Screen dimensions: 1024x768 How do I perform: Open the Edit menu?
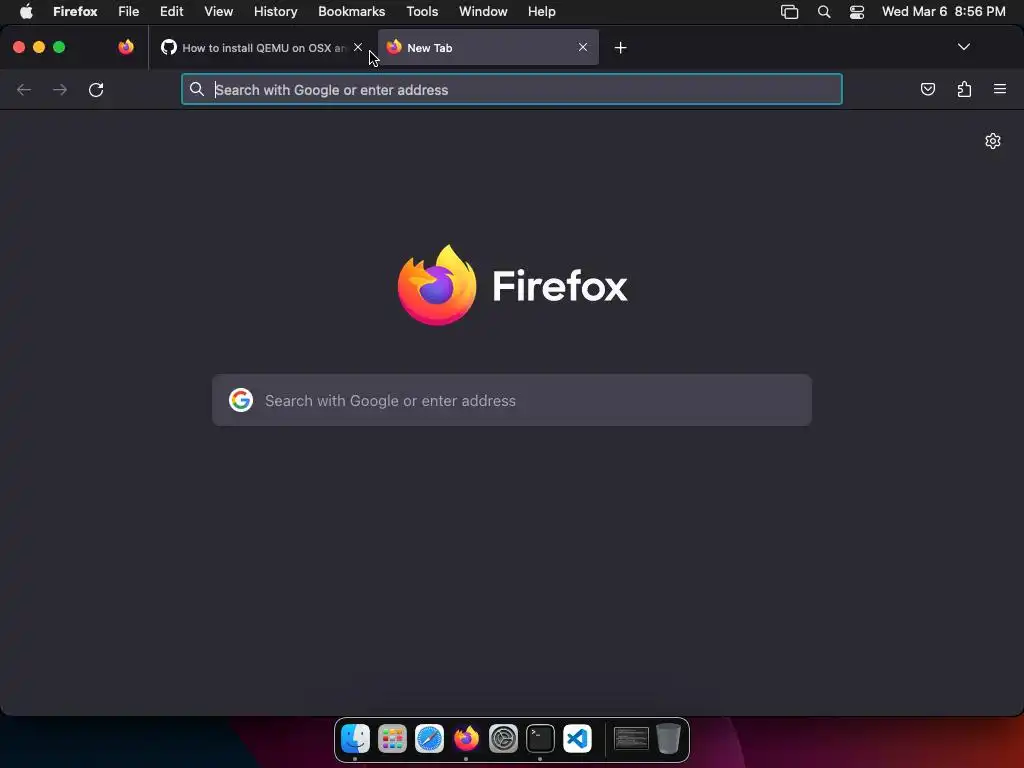pos(171,12)
